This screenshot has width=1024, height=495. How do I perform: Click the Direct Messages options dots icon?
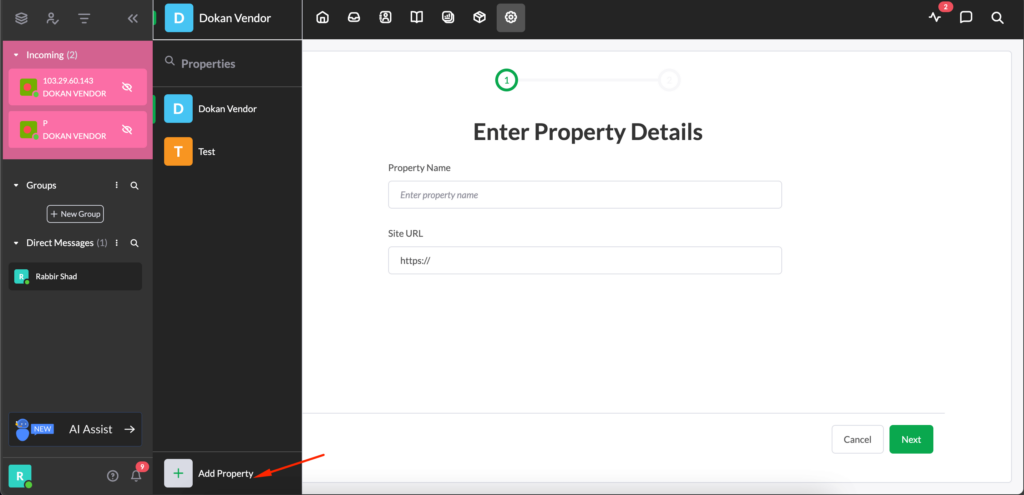(117, 243)
